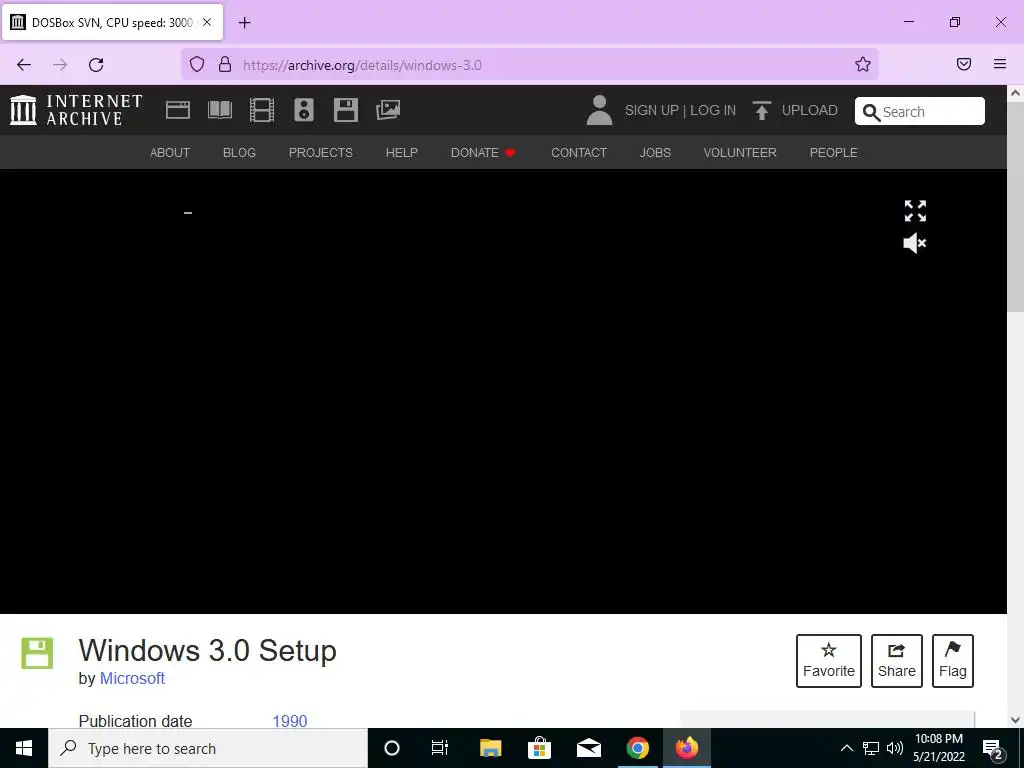Open the Web (Wayback) media icon
The image size is (1024, 768).
tap(178, 110)
